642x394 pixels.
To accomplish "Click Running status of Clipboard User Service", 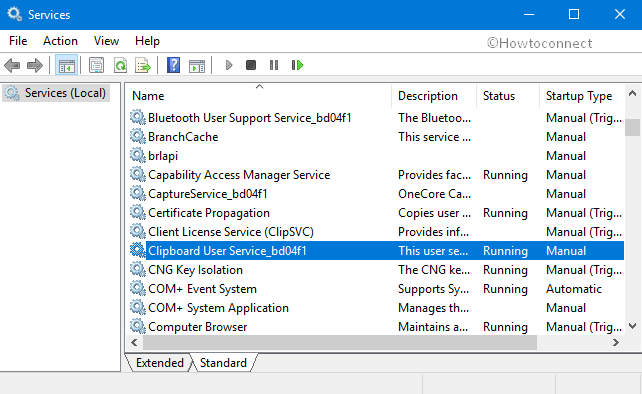I will [505, 251].
